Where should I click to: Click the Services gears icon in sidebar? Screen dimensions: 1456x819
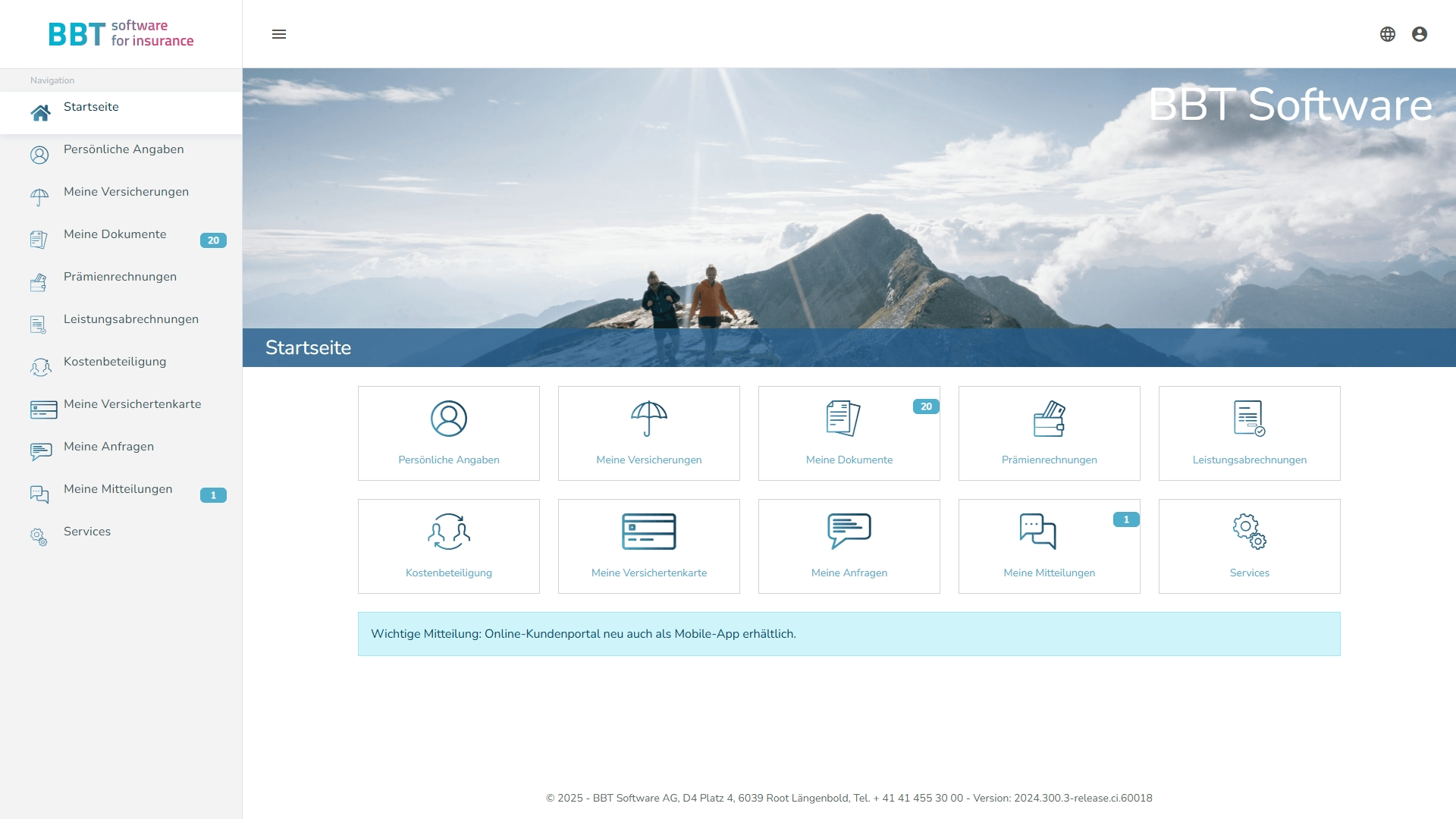[x=39, y=537]
